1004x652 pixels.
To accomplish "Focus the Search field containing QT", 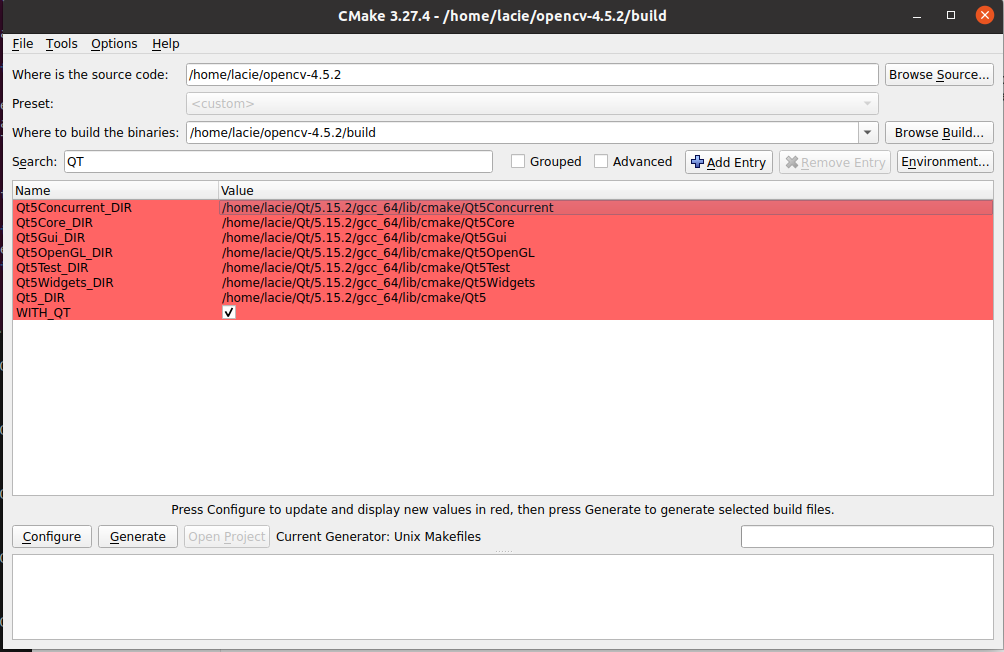I will [278, 161].
